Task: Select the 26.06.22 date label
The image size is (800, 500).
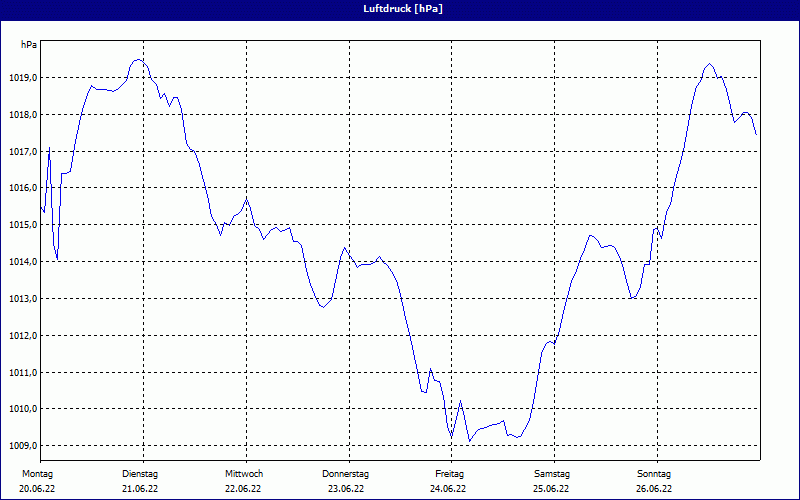Action: click(654, 489)
